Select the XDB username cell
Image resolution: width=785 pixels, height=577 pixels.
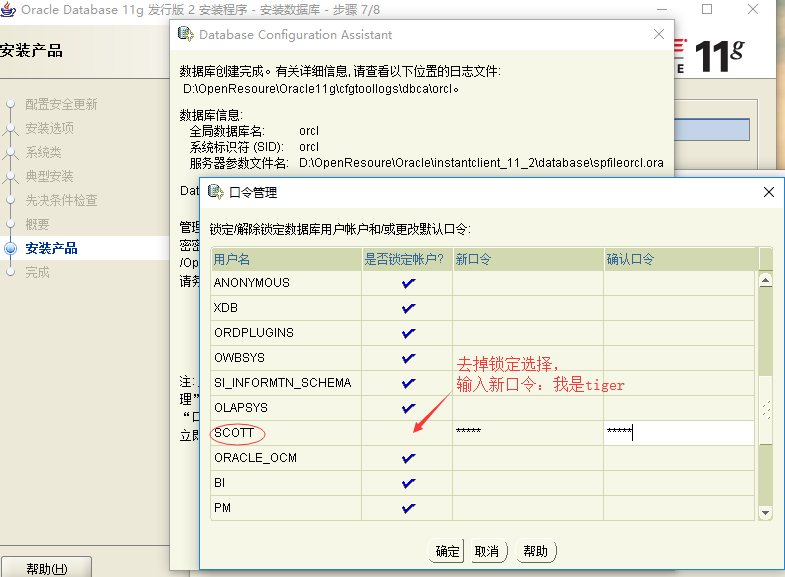(x=286, y=308)
